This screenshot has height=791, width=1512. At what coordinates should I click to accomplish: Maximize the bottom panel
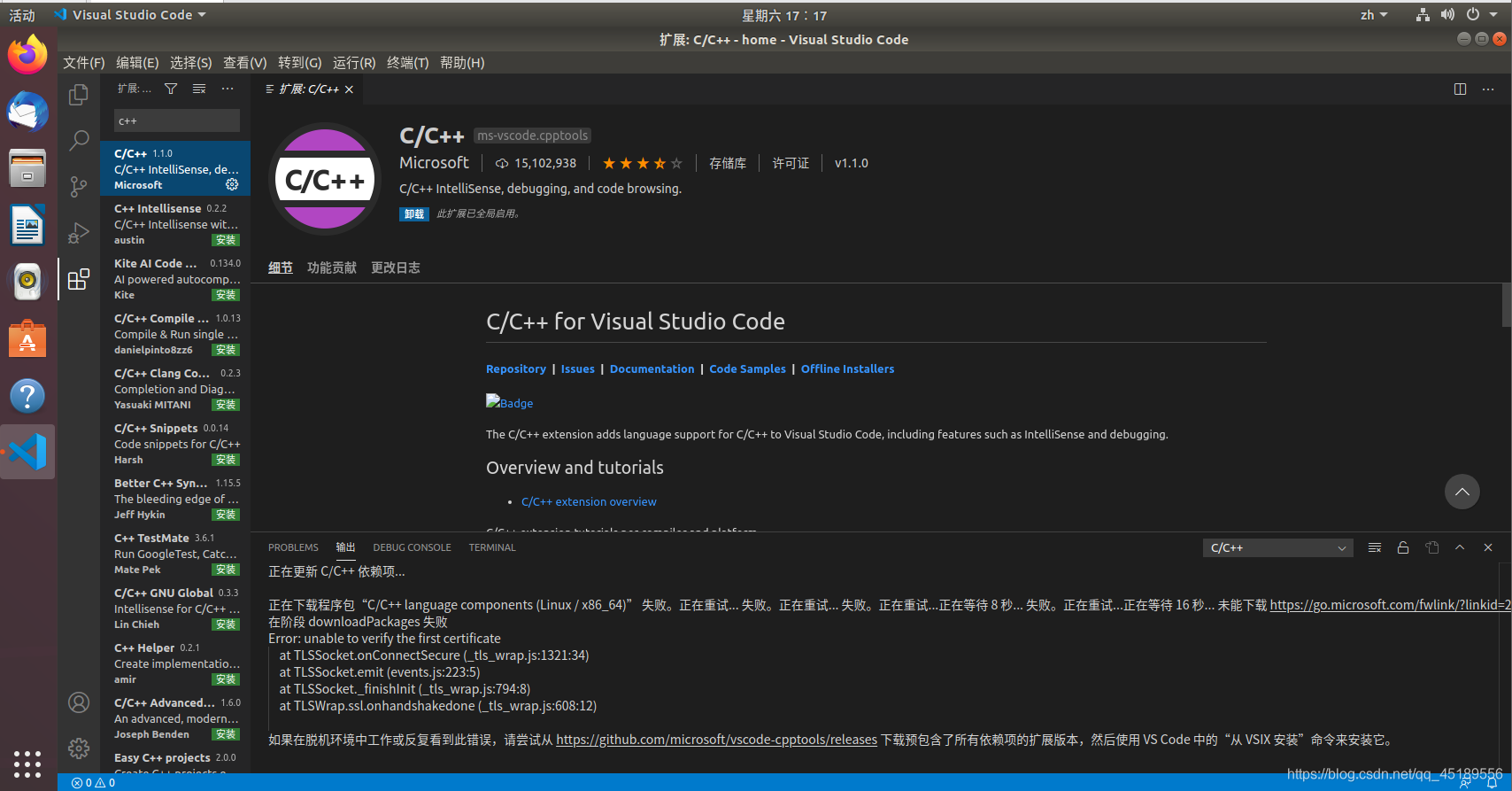pos(1460,547)
